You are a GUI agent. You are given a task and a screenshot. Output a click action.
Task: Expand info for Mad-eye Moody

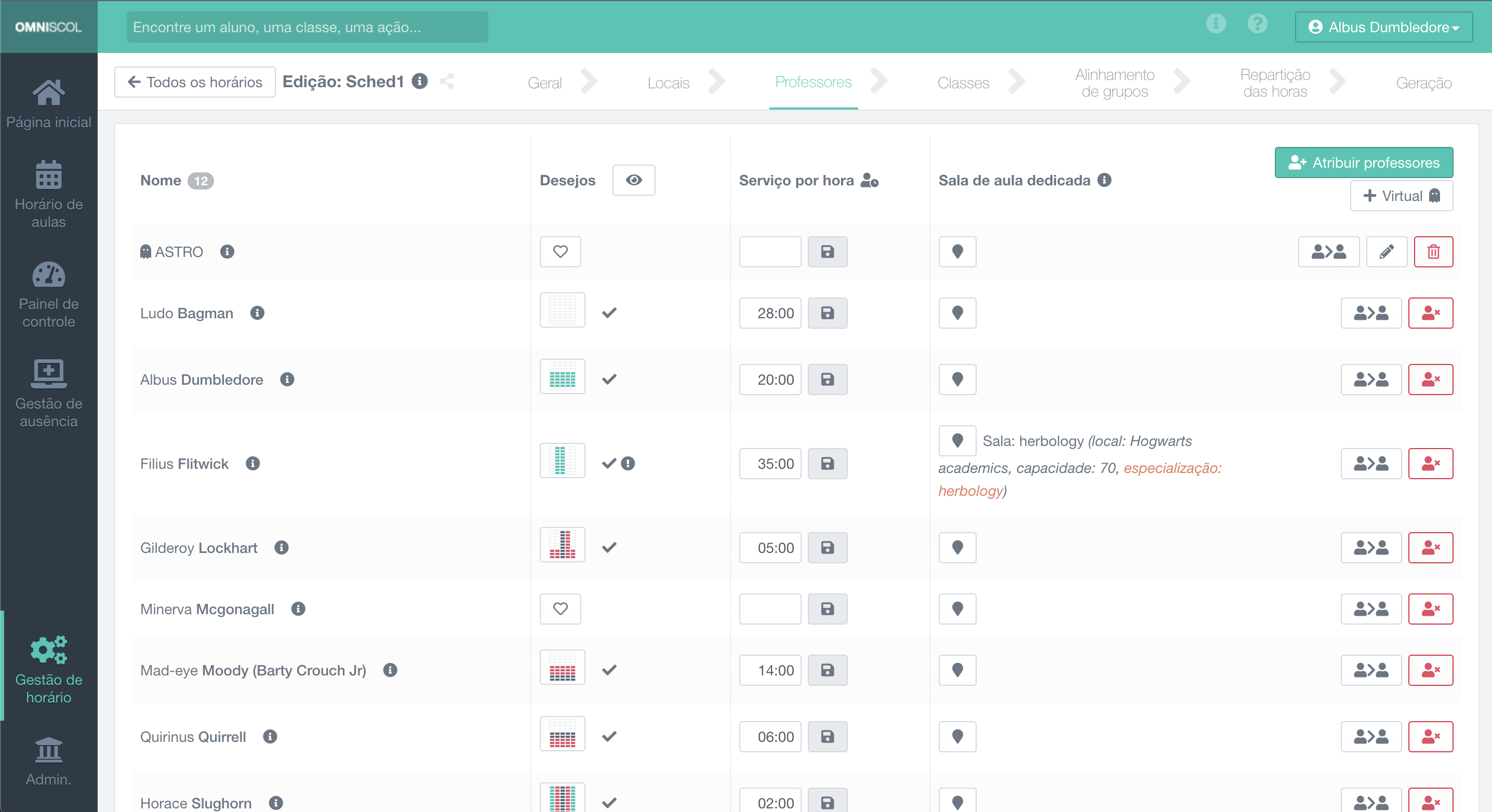(x=390, y=670)
